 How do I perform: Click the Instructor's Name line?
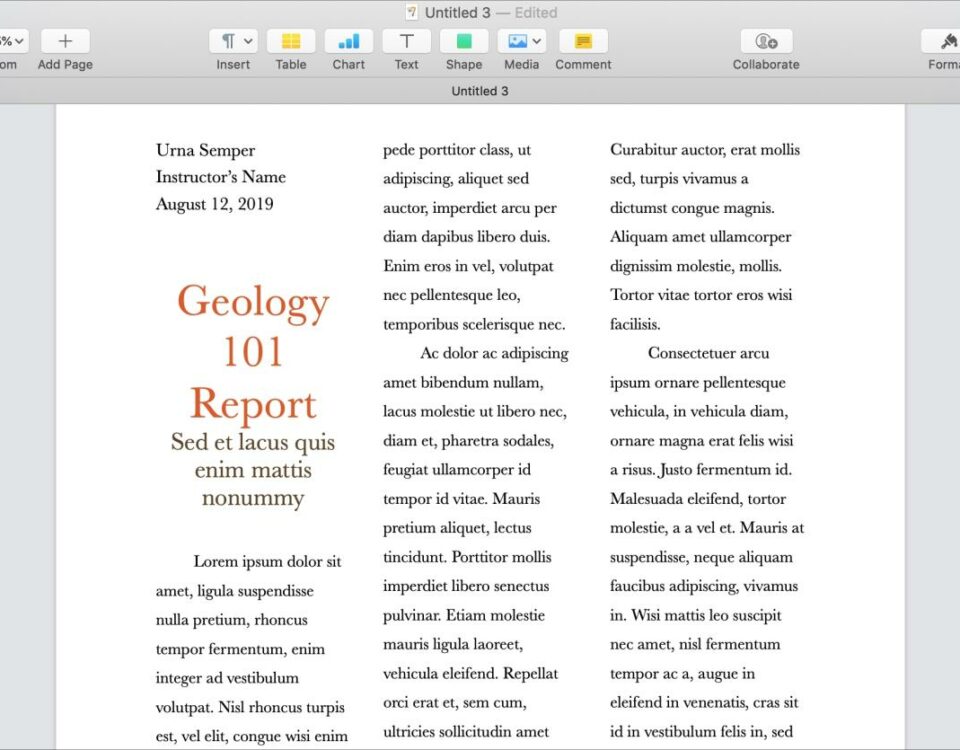(220, 177)
